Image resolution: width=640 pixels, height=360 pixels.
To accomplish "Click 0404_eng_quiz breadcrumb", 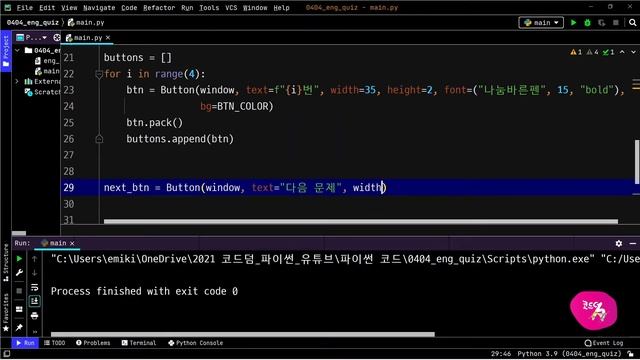I will [x=33, y=23].
